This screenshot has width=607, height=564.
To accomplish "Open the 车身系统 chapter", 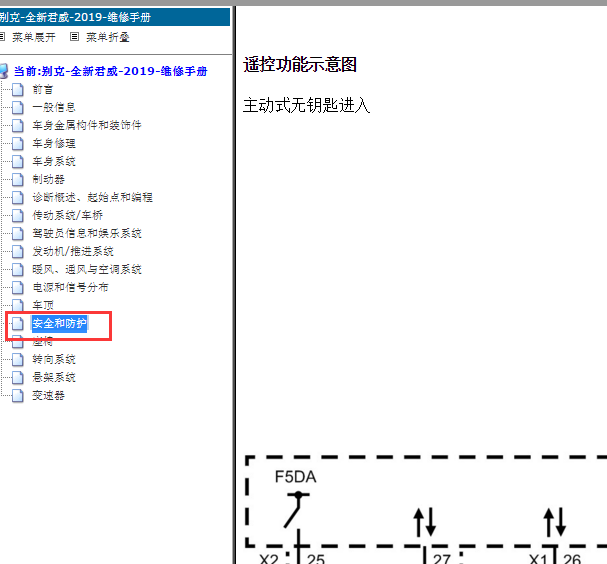I will coord(54,161).
